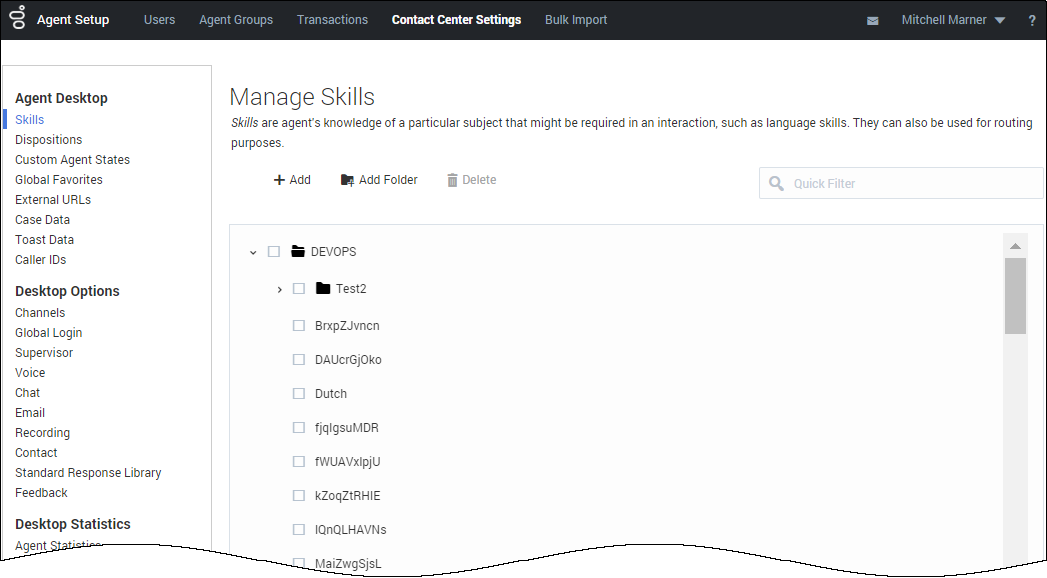This screenshot has width=1047, height=578.
Task: Tick the Dutch skill checkbox
Action: click(x=298, y=394)
